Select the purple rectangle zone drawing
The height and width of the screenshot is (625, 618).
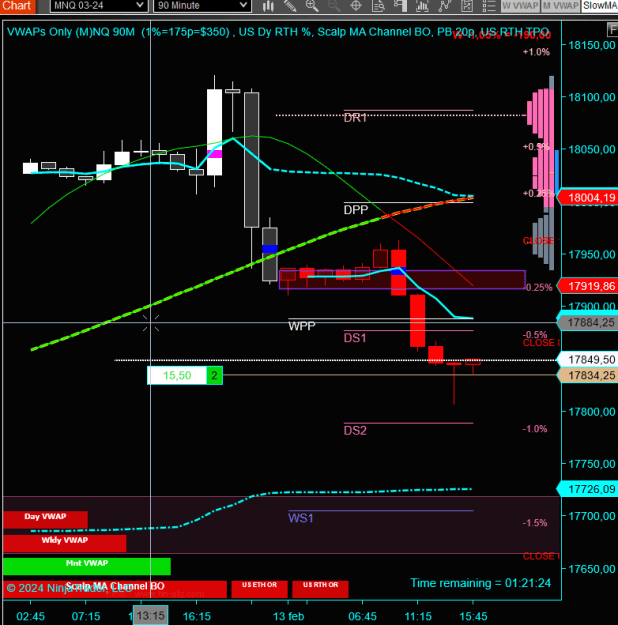click(x=402, y=279)
